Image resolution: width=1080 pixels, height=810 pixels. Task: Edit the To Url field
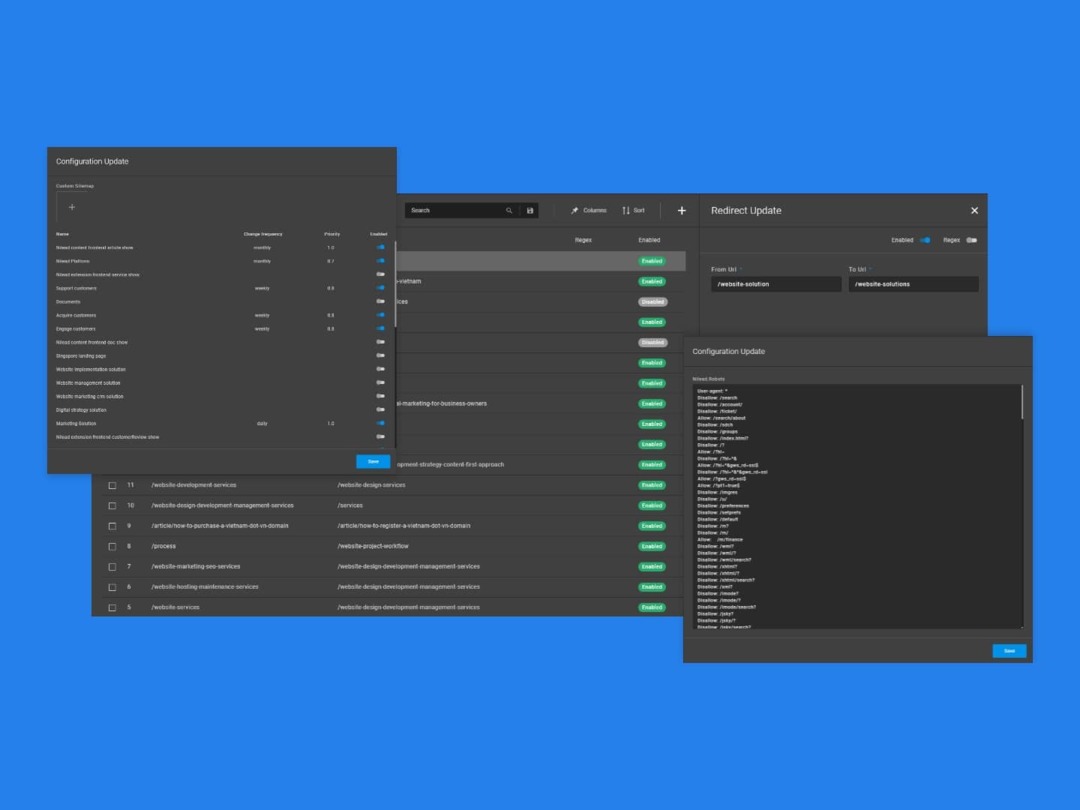tap(913, 284)
